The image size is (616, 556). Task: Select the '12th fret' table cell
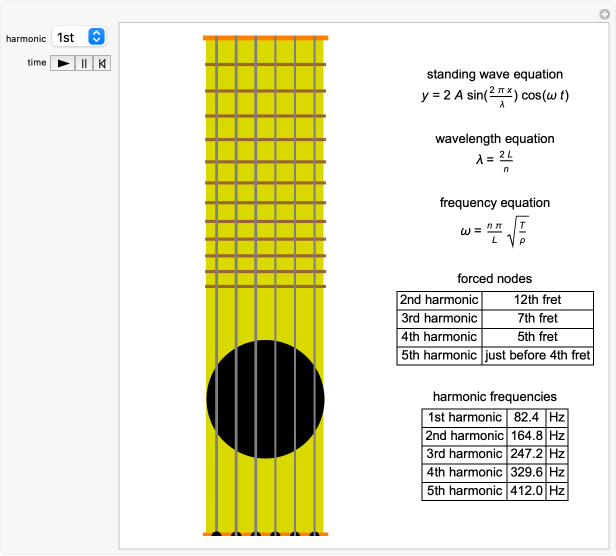tap(537, 300)
